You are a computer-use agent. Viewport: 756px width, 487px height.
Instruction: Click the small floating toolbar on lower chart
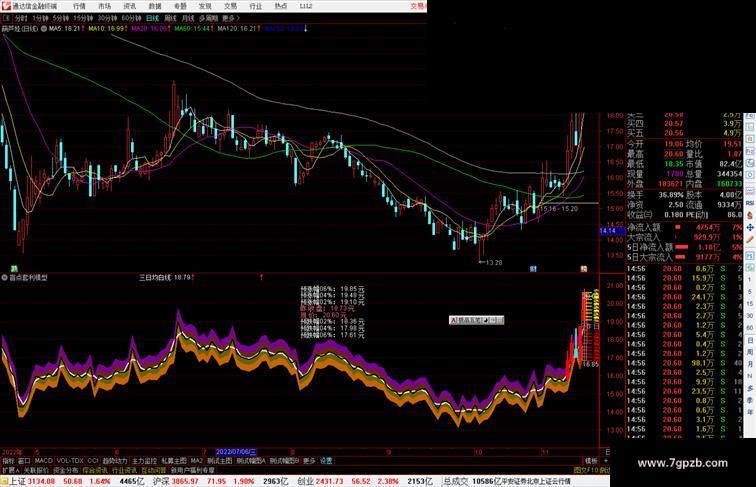[x=476, y=320]
